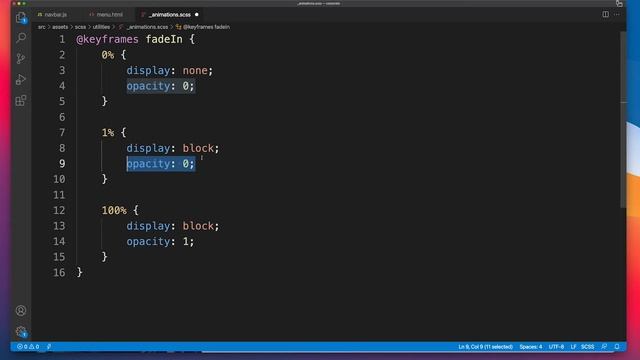This screenshot has height=360, width=640.
Task: Click the '0%' selector on line 2
Action: click(x=108, y=55)
